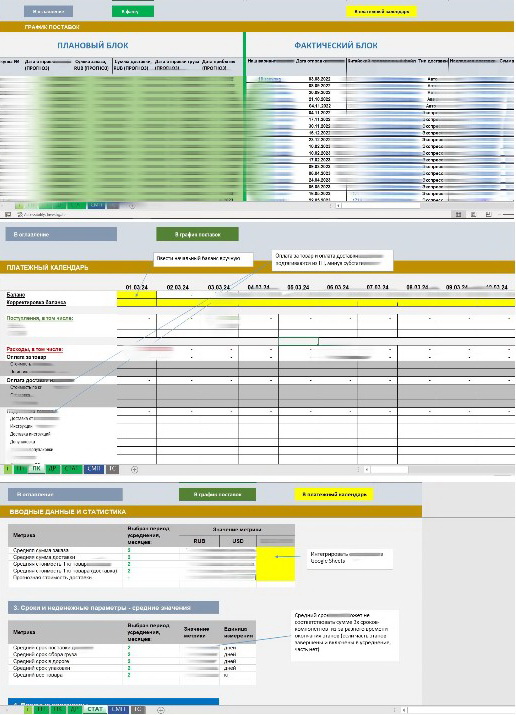Select 'Поступления, в том числе:' row label
Screen dimensions: 516x715
40,318
